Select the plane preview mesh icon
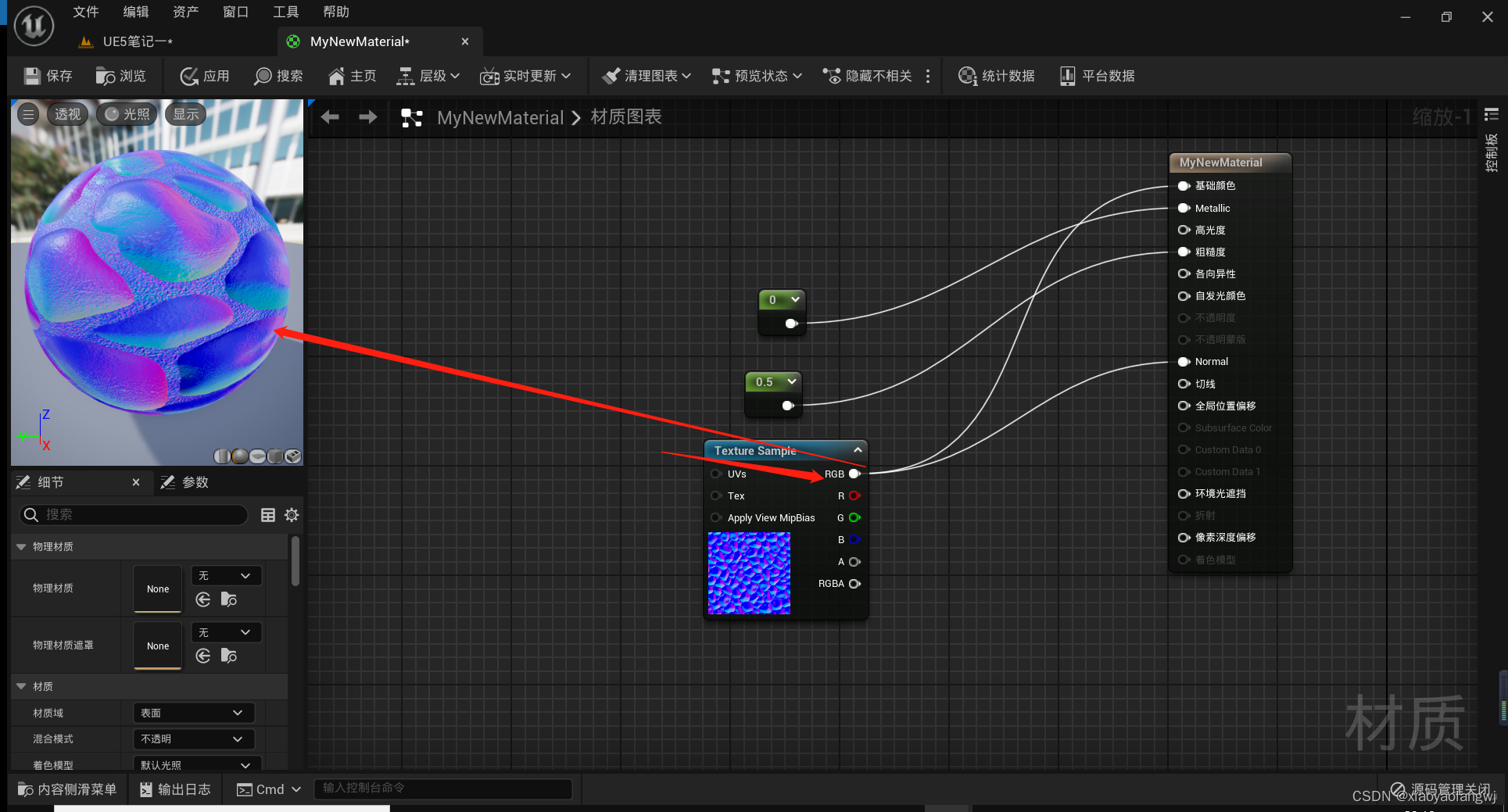 [257, 456]
